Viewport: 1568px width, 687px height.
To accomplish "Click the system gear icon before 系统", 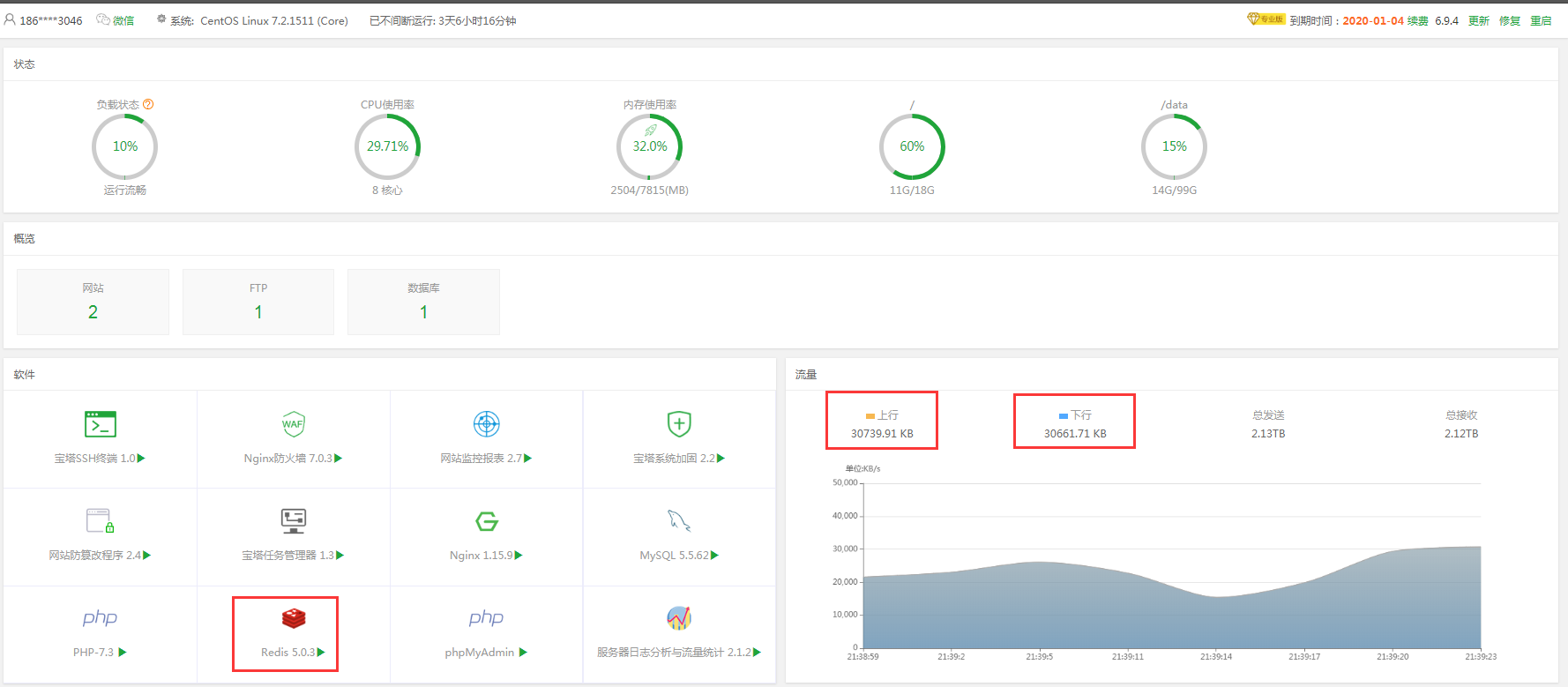I will tap(161, 19).
